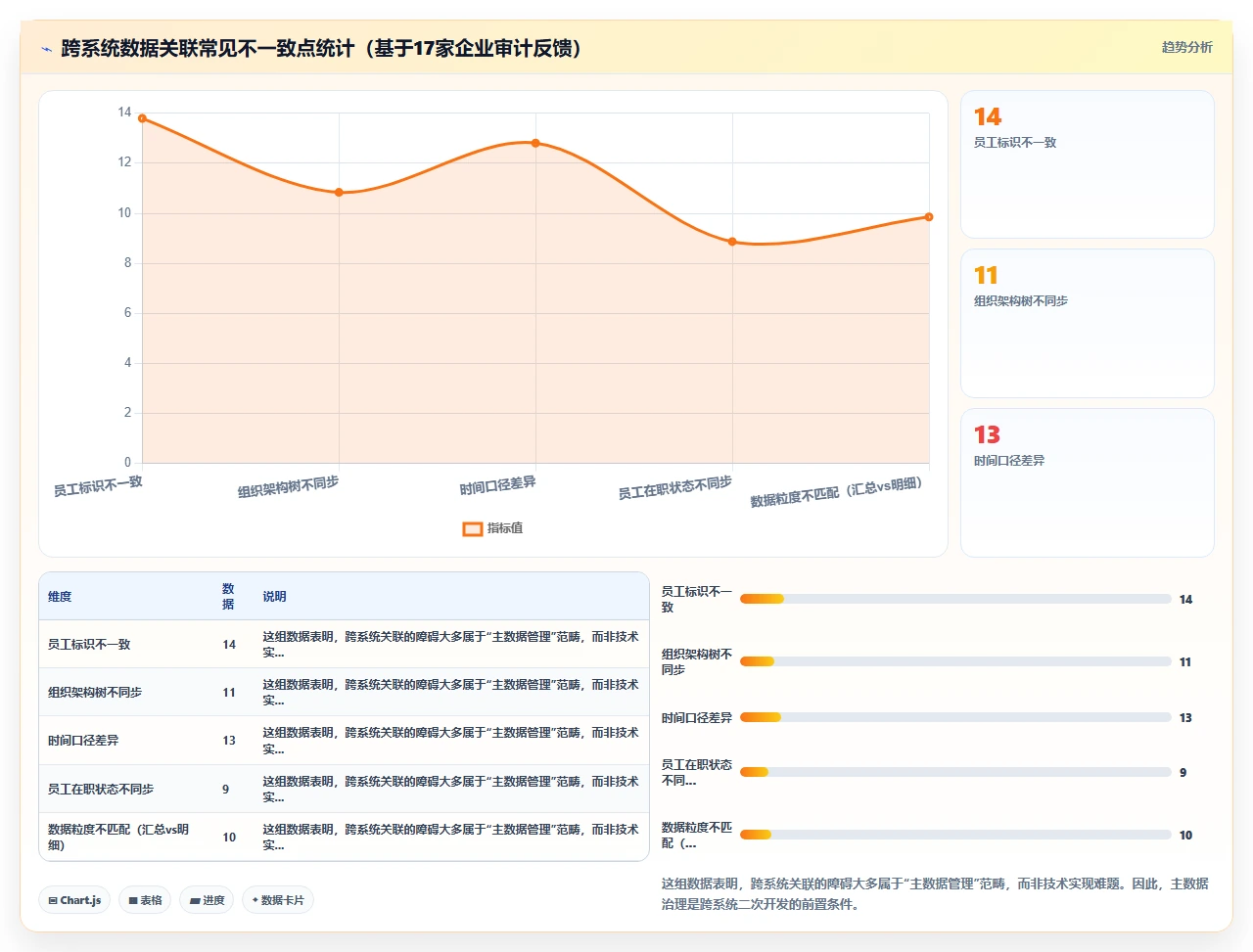The width and height of the screenshot is (1253, 952).
Task: Click the 数据卡片 tag chip
Action: click(x=277, y=900)
